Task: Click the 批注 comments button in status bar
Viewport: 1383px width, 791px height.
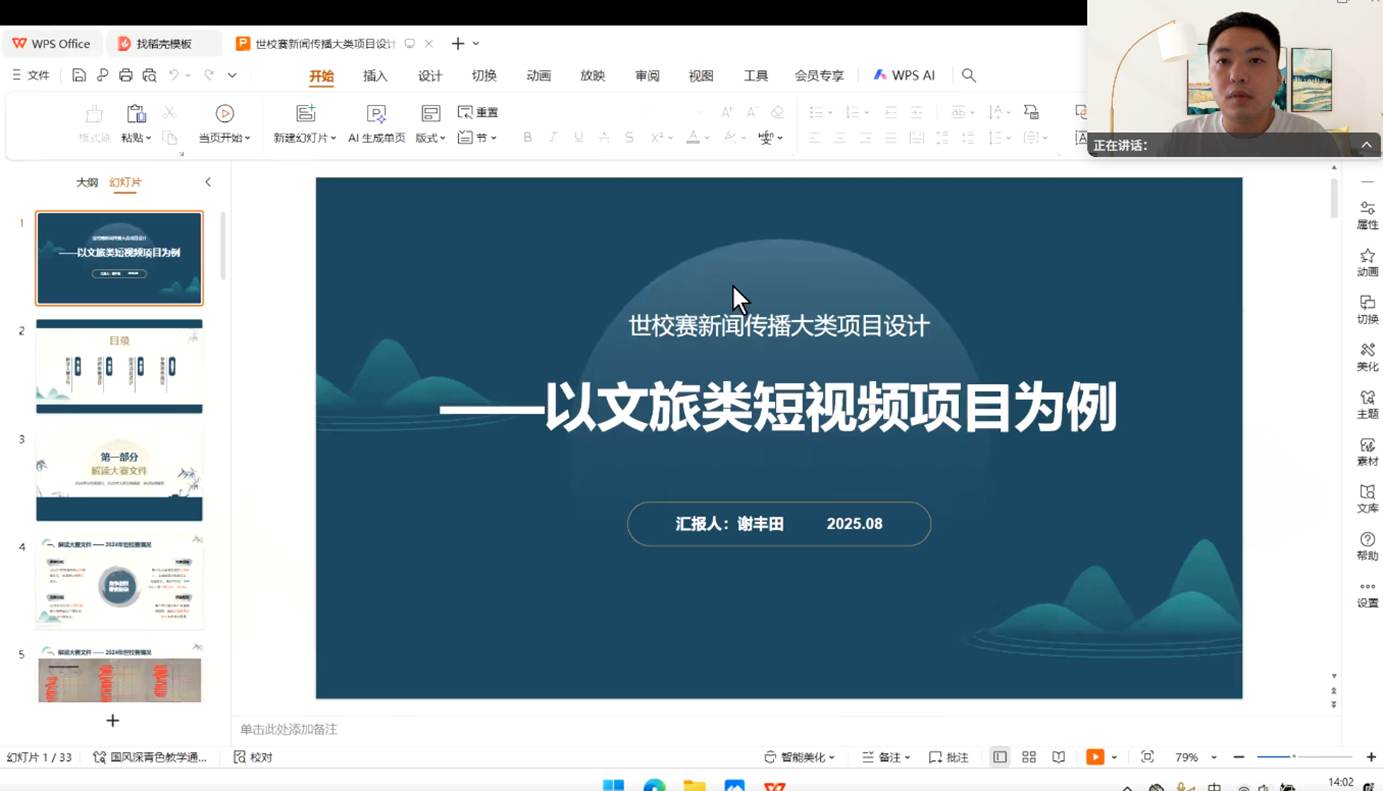Action: coord(948,757)
